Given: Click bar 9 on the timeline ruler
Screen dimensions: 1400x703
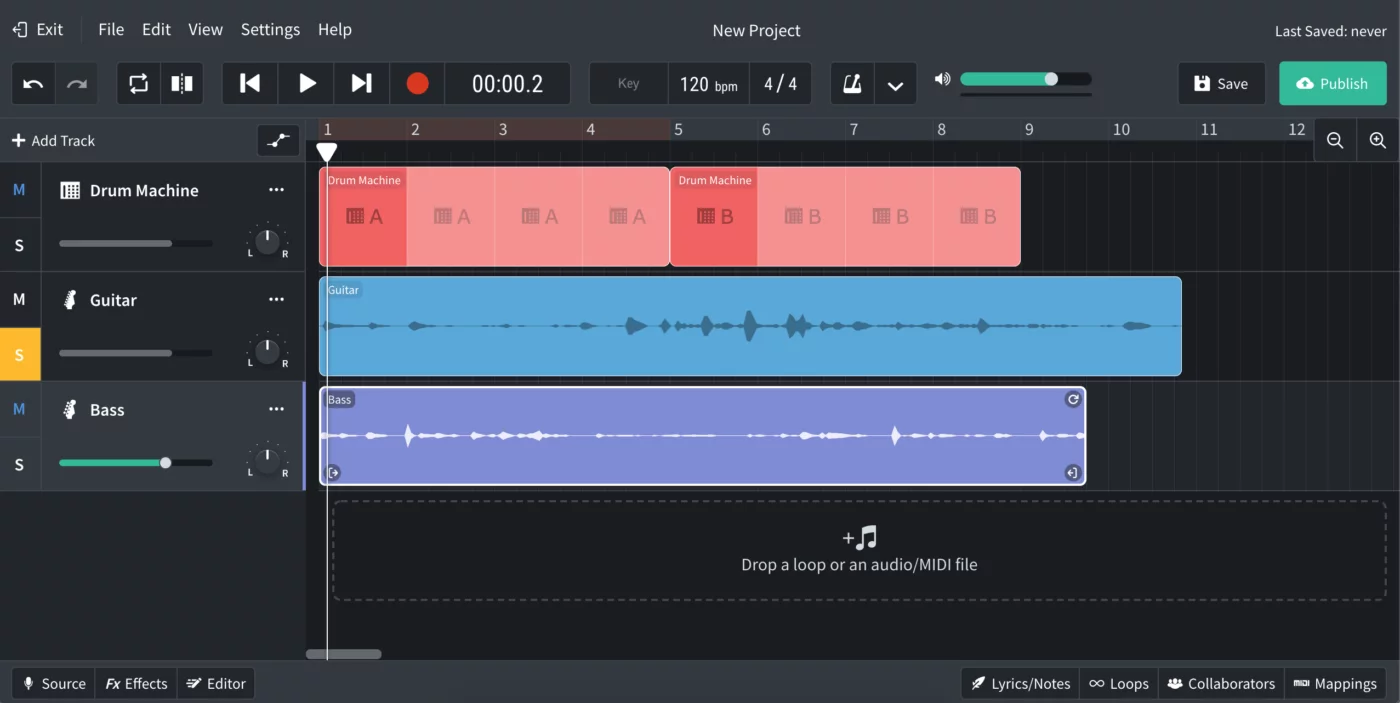Looking at the screenshot, I should 1029,130.
